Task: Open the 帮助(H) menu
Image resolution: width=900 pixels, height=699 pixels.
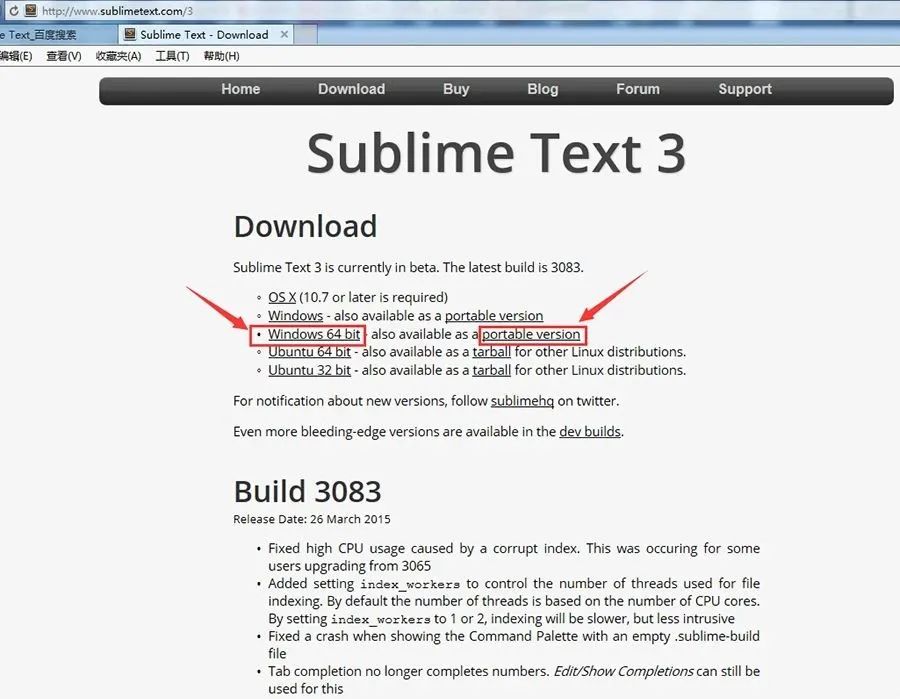Action: (x=222, y=56)
